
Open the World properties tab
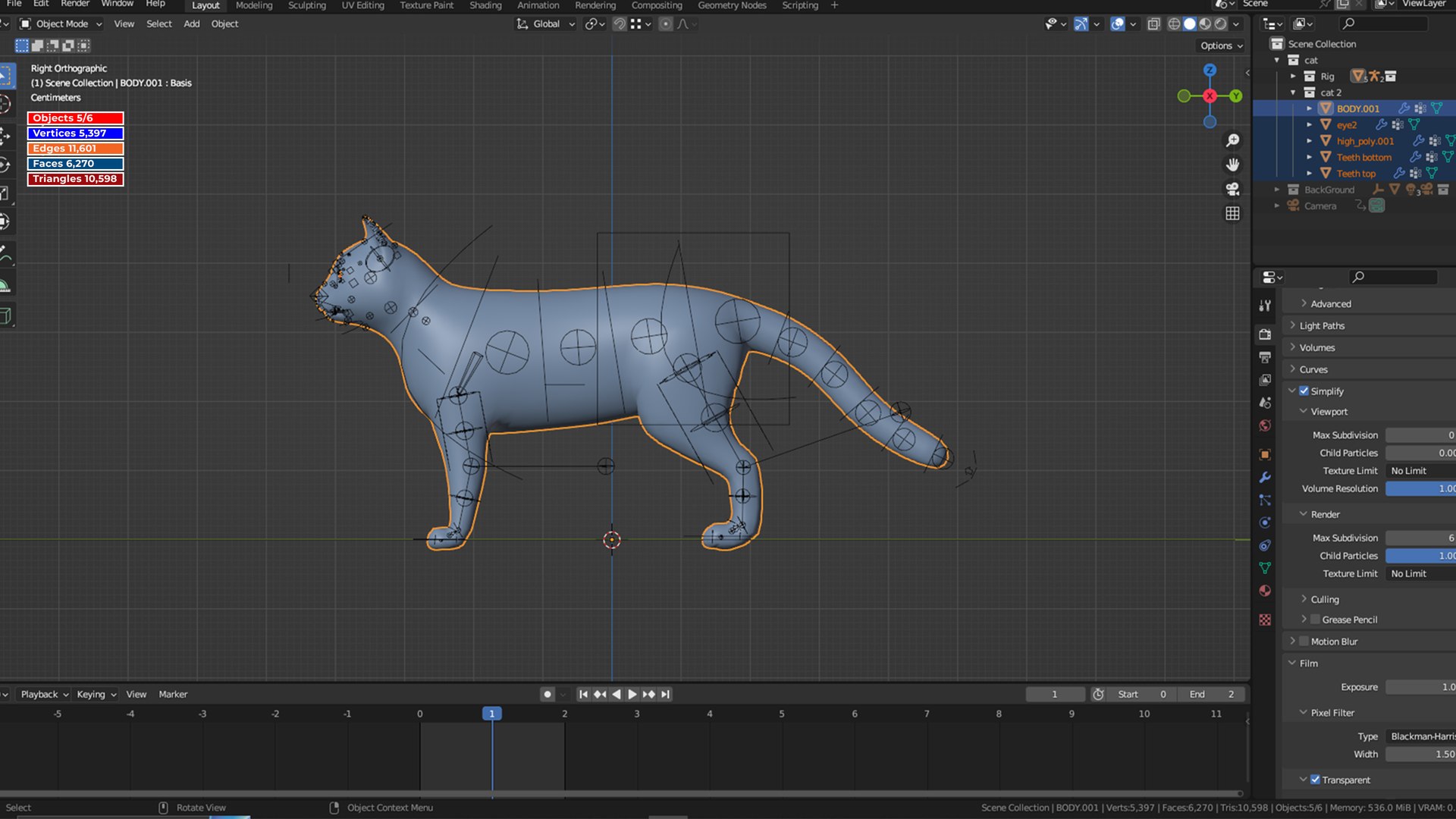pos(1265,425)
